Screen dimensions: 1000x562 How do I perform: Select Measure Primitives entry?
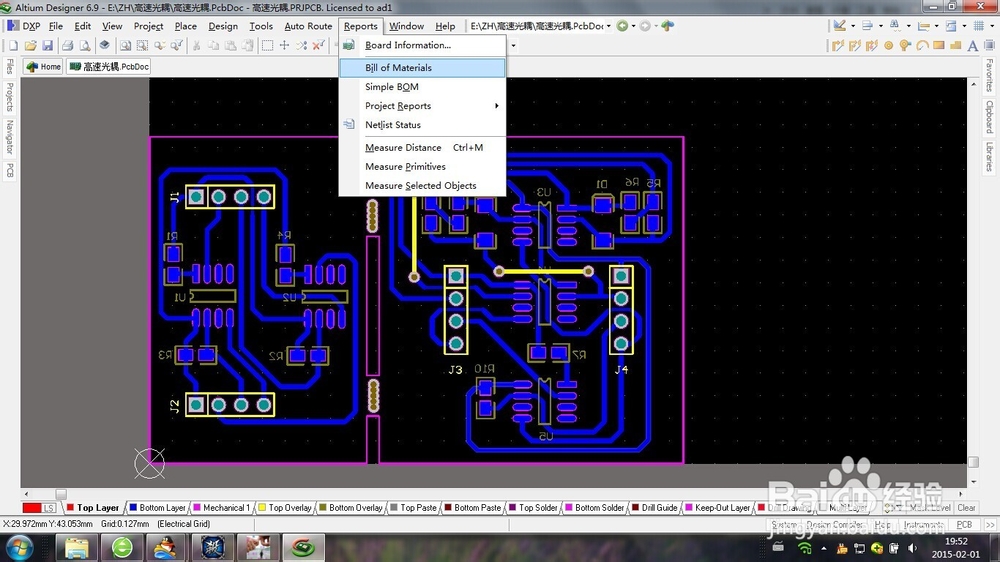pyautogui.click(x=422, y=166)
